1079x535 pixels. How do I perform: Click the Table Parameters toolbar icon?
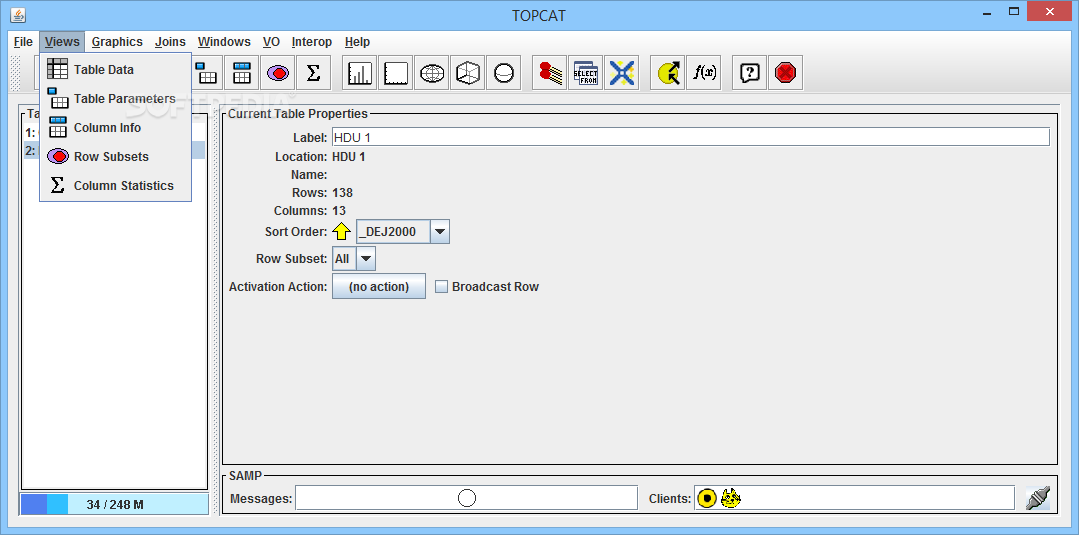pyautogui.click(x=206, y=73)
